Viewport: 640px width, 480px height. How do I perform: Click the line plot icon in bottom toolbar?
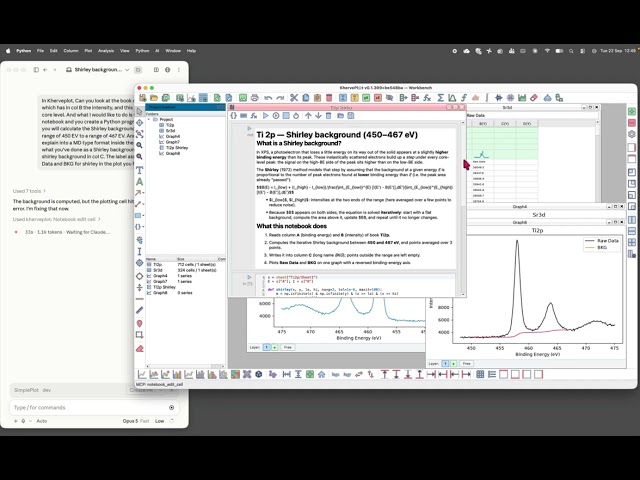pyautogui.click(x=142, y=374)
